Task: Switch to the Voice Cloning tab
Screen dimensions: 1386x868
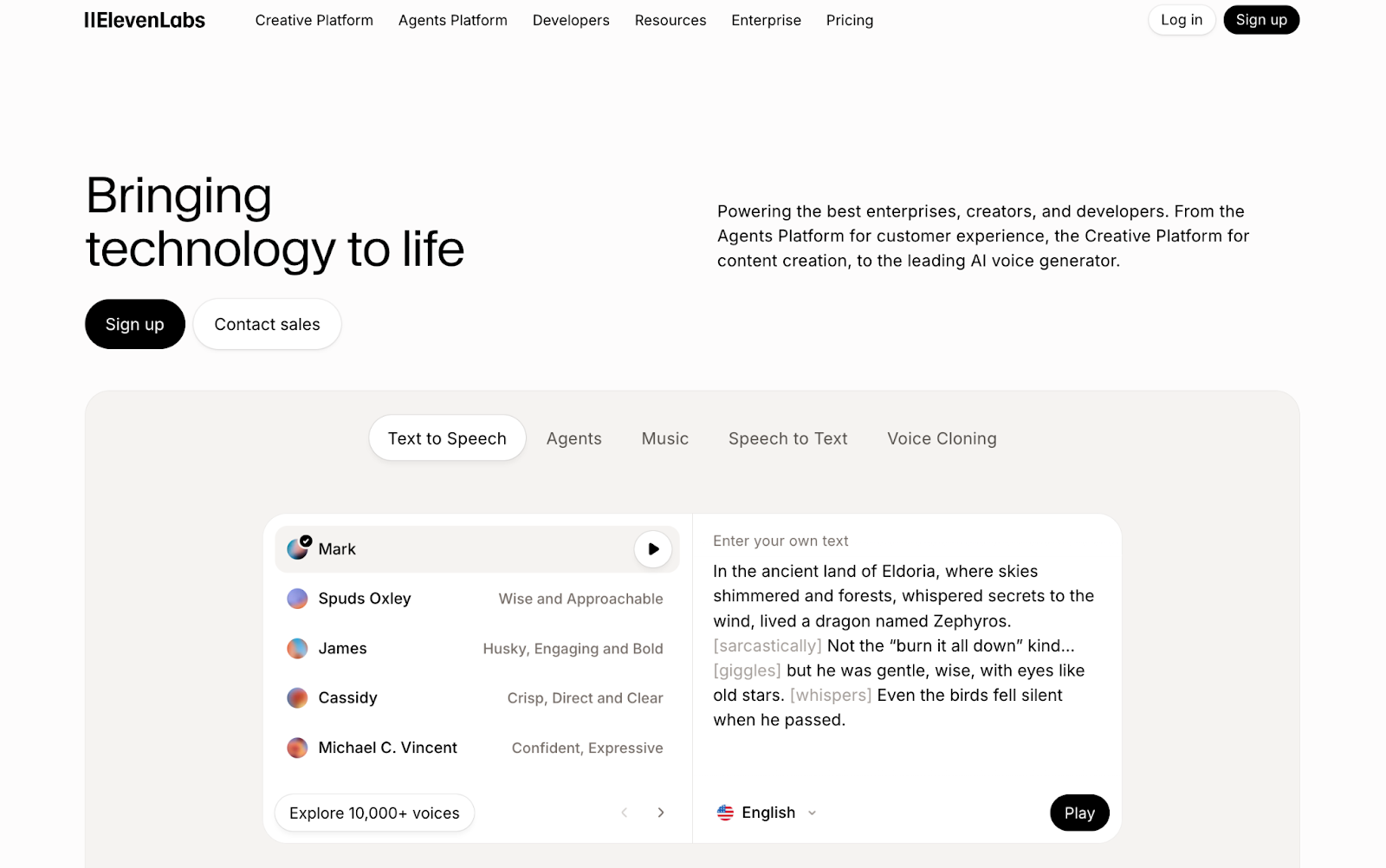Action: 942,438
